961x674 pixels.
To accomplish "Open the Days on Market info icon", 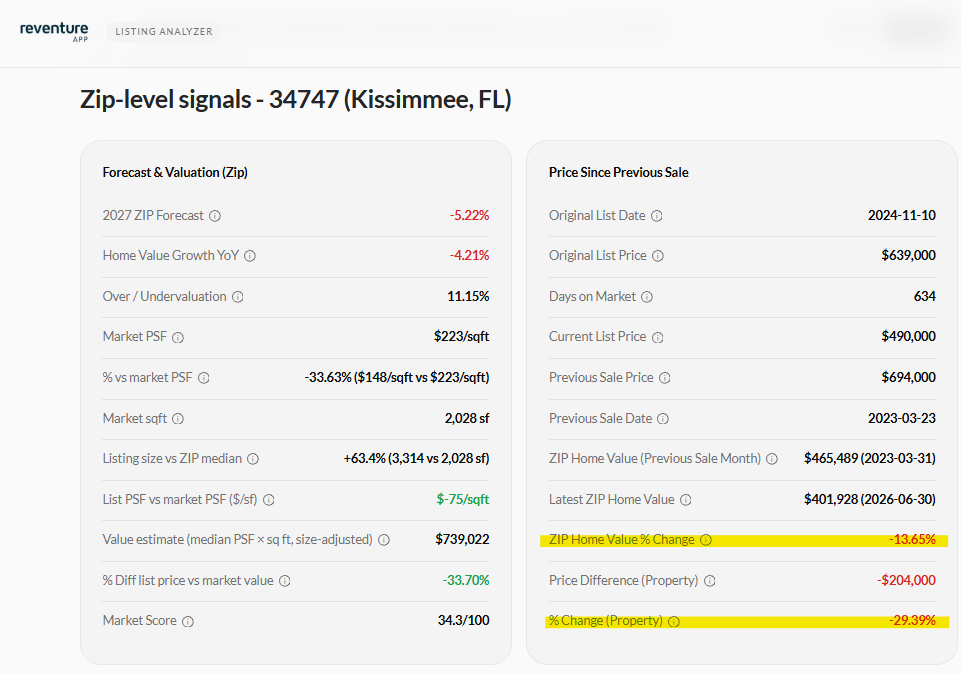I will point(647,297).
